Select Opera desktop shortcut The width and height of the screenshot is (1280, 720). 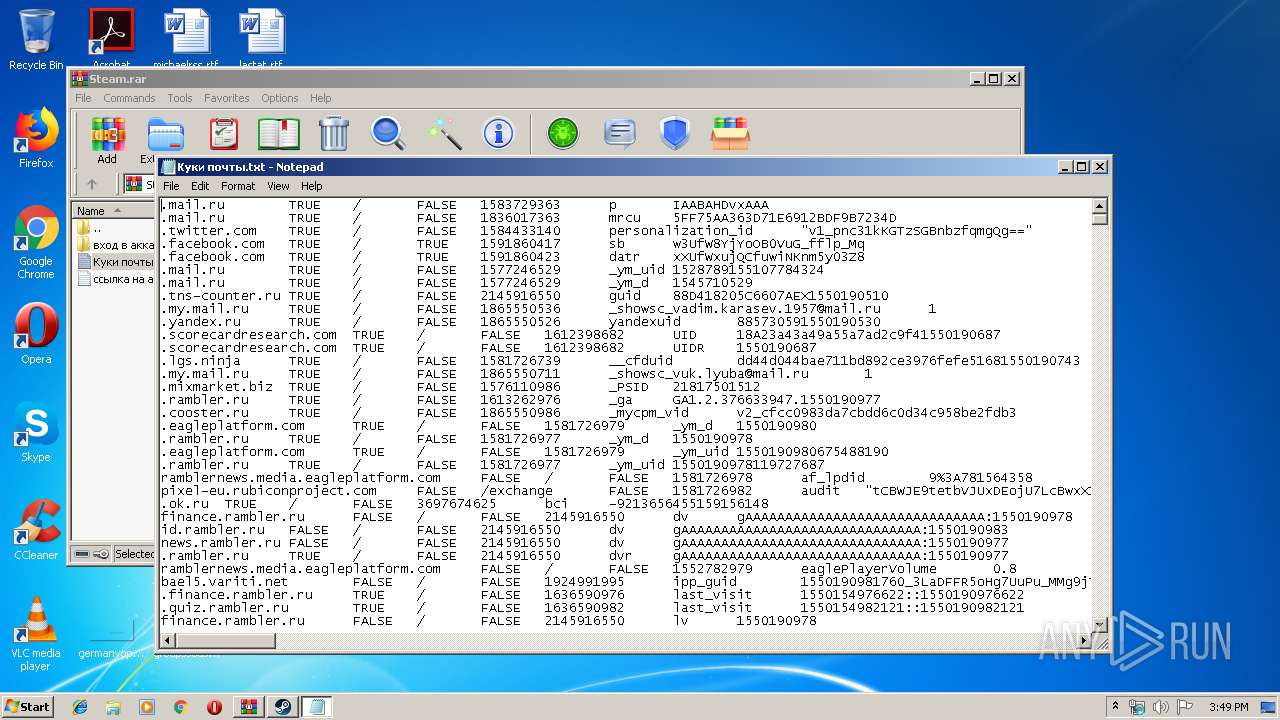pos(36,335)
